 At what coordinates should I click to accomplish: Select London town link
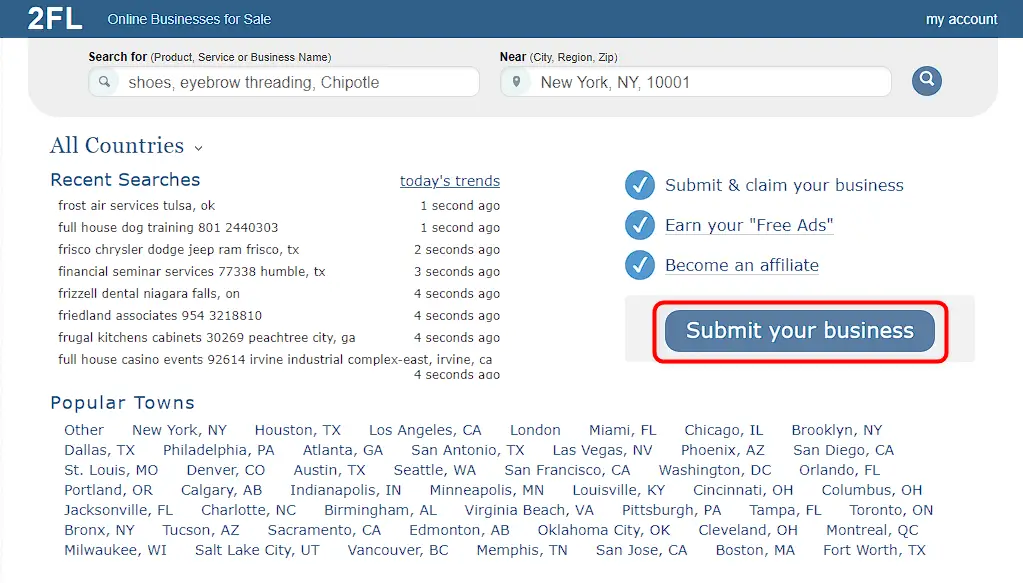[535, 430]
